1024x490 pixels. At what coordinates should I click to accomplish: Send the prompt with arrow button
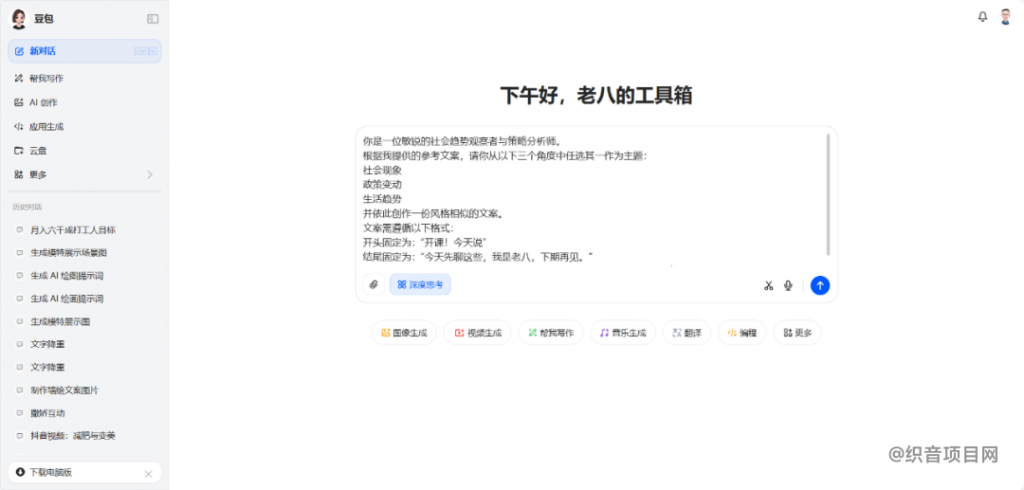pyautogui.click(x=820, y=286)
